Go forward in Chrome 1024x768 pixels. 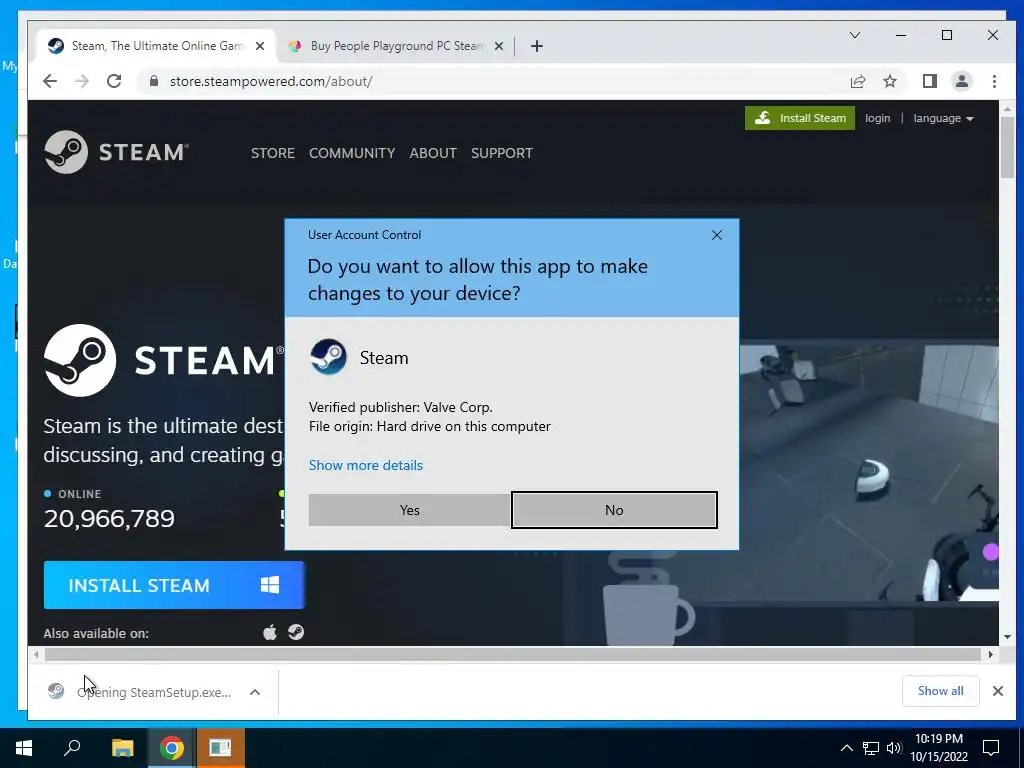[82, 81]
